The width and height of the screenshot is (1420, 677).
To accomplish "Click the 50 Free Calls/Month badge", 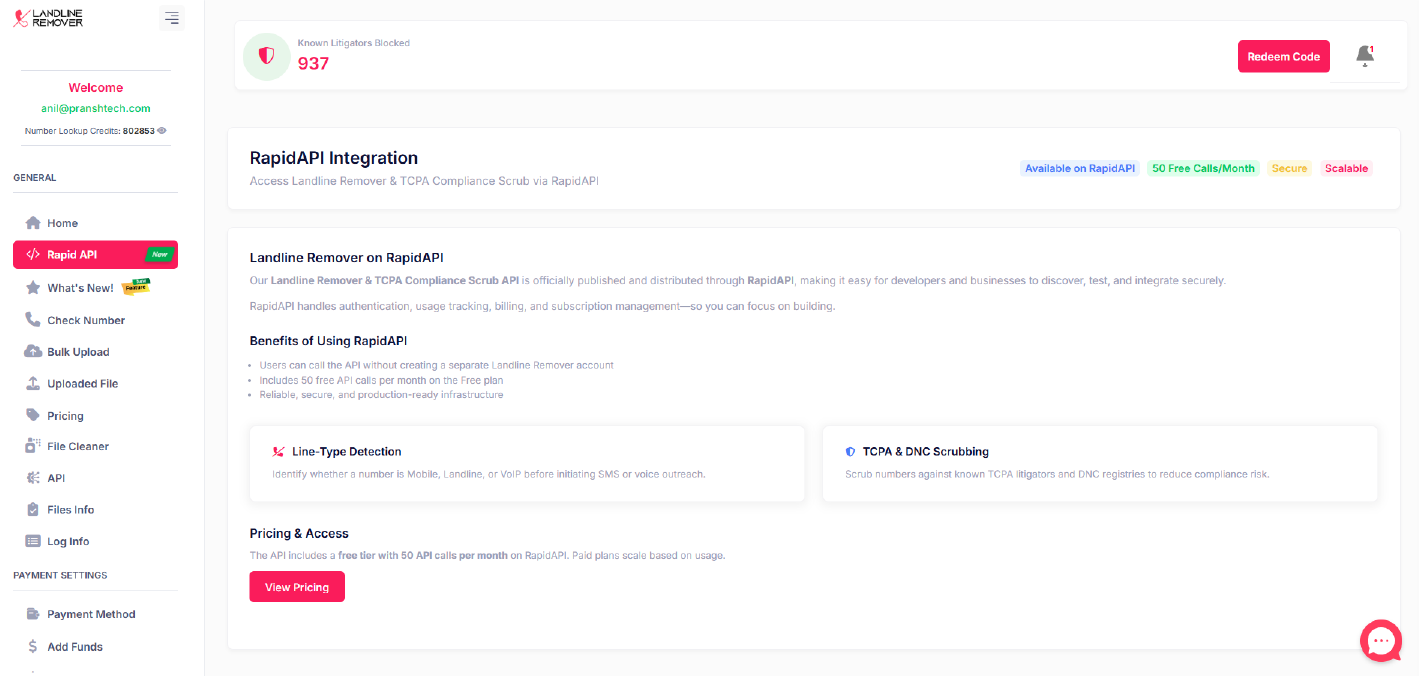I will point(1203,168).
